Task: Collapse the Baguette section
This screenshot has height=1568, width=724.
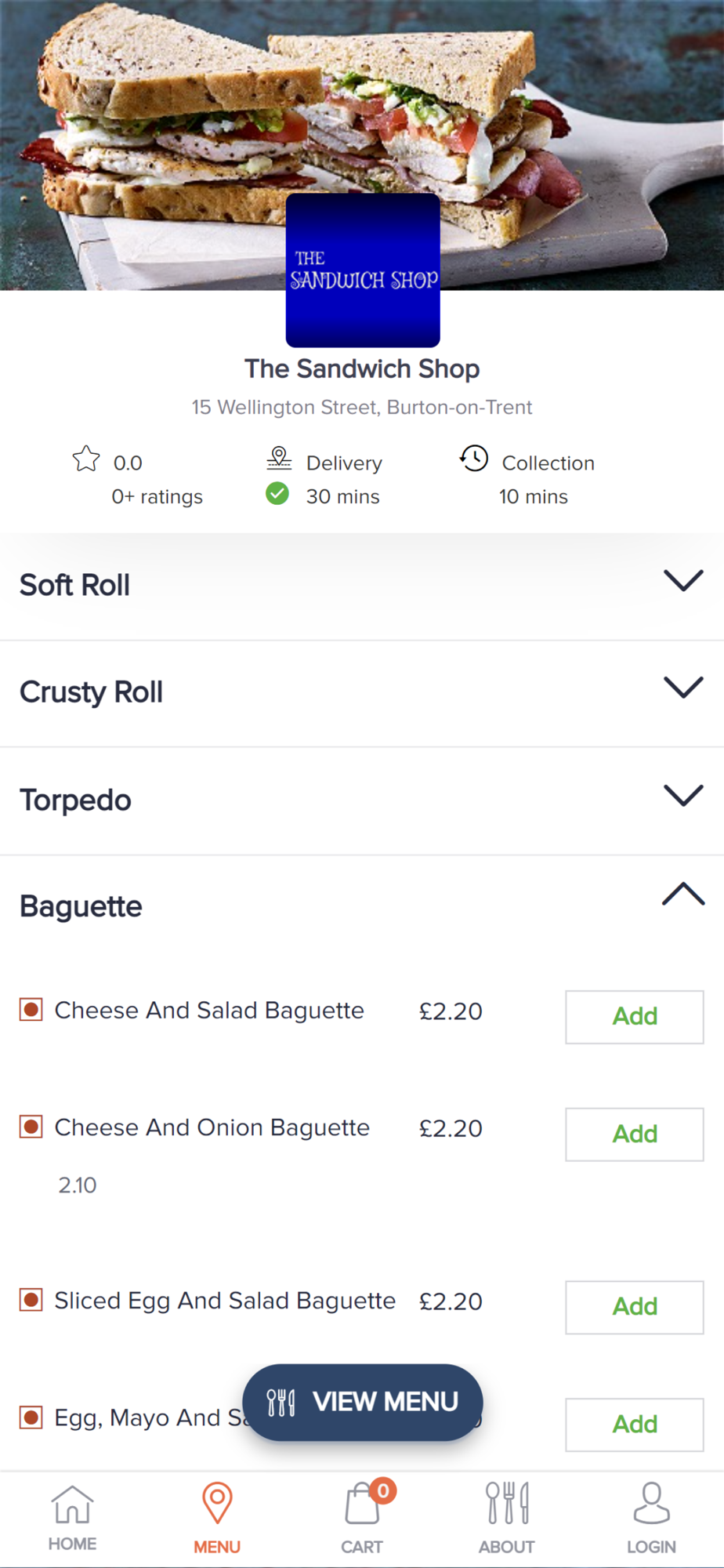Action: [x=683, y=895]
